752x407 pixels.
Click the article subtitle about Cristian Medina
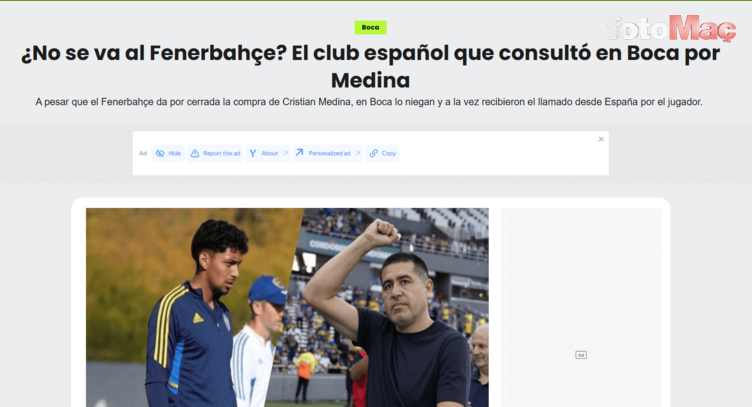[369, 102]
